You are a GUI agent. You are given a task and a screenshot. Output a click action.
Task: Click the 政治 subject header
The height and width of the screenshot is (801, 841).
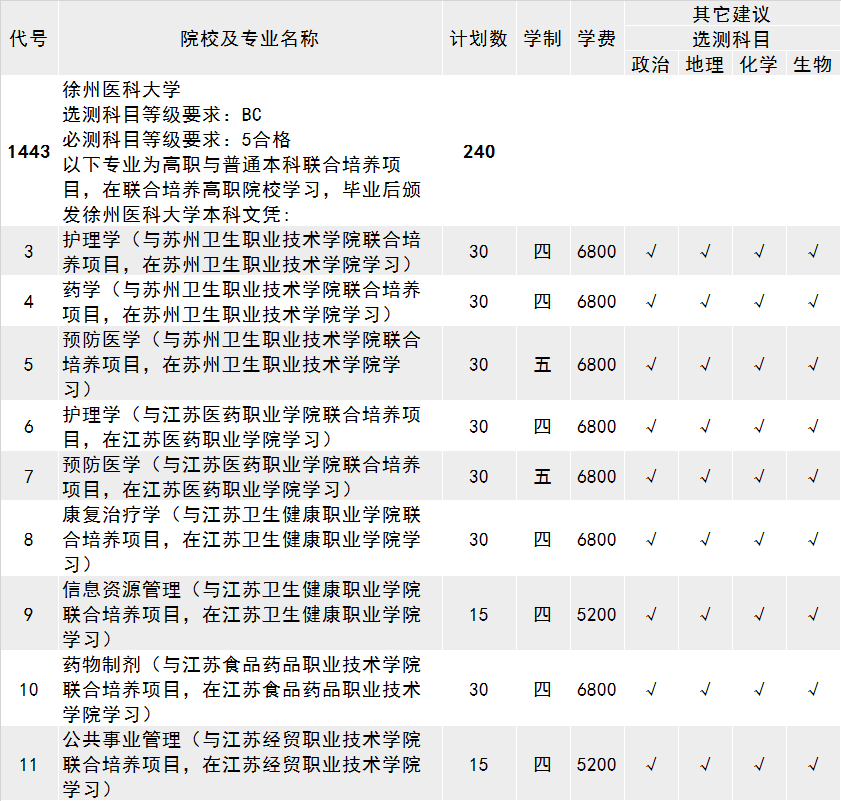(x=651, y=64)
